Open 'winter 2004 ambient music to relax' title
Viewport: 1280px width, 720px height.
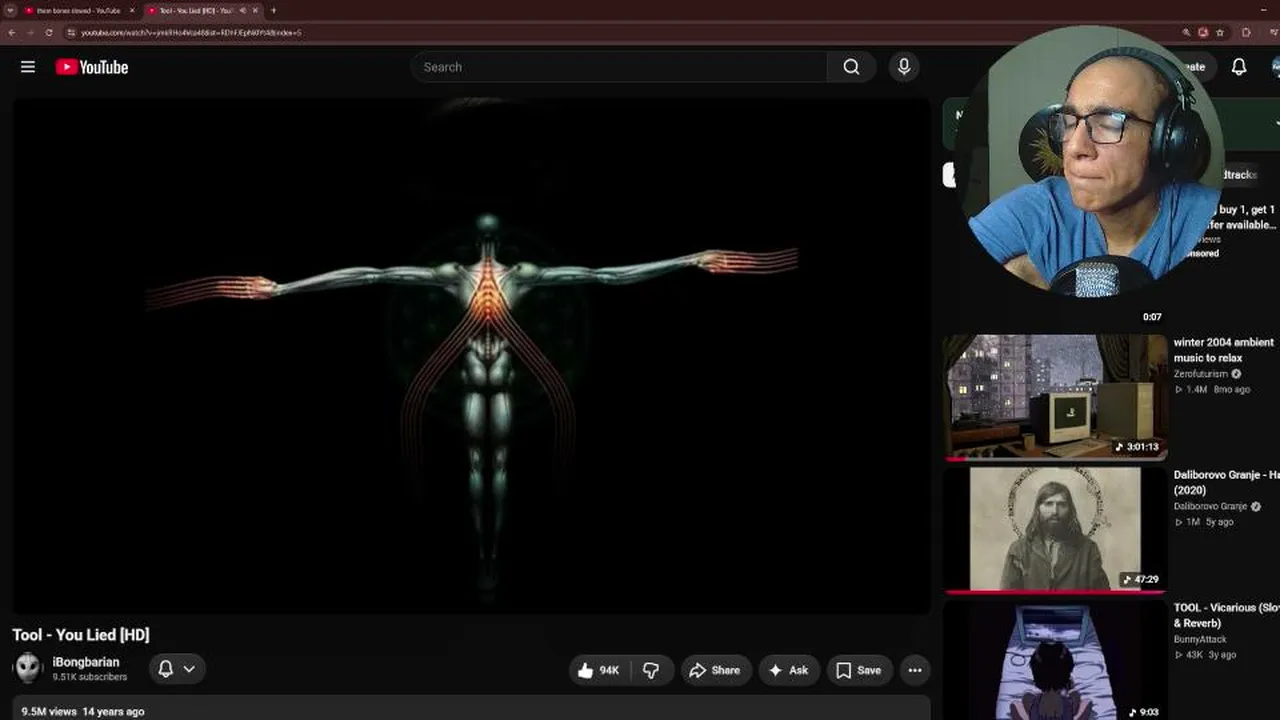[1224, 350]
